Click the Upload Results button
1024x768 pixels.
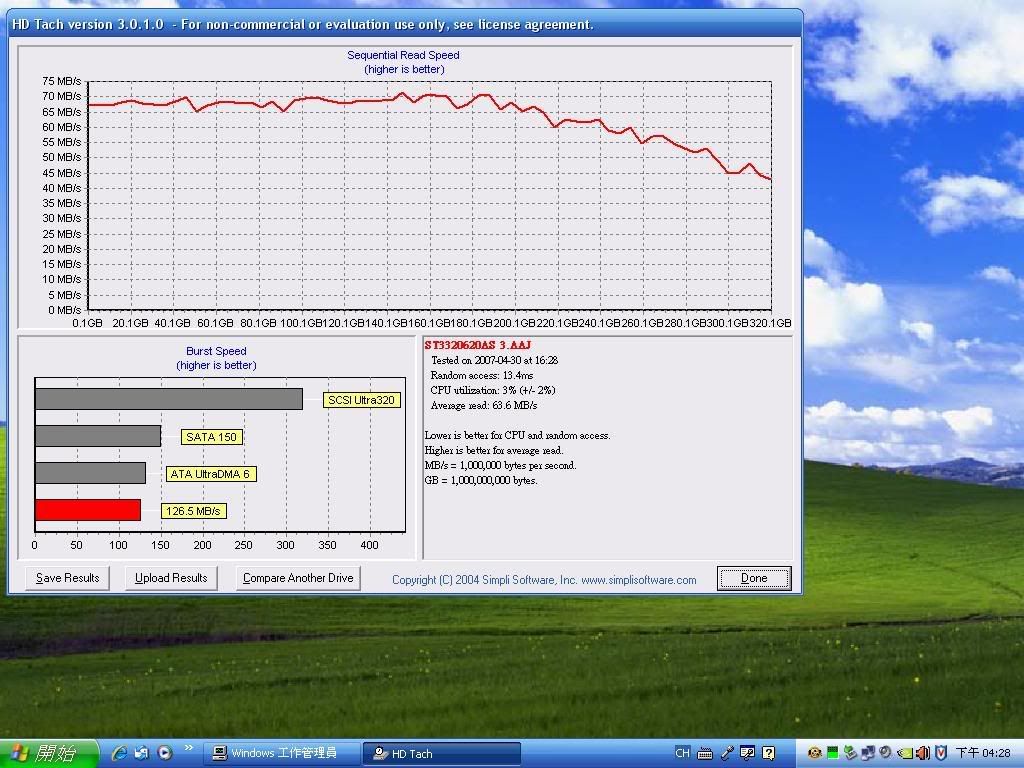point(171,578)
